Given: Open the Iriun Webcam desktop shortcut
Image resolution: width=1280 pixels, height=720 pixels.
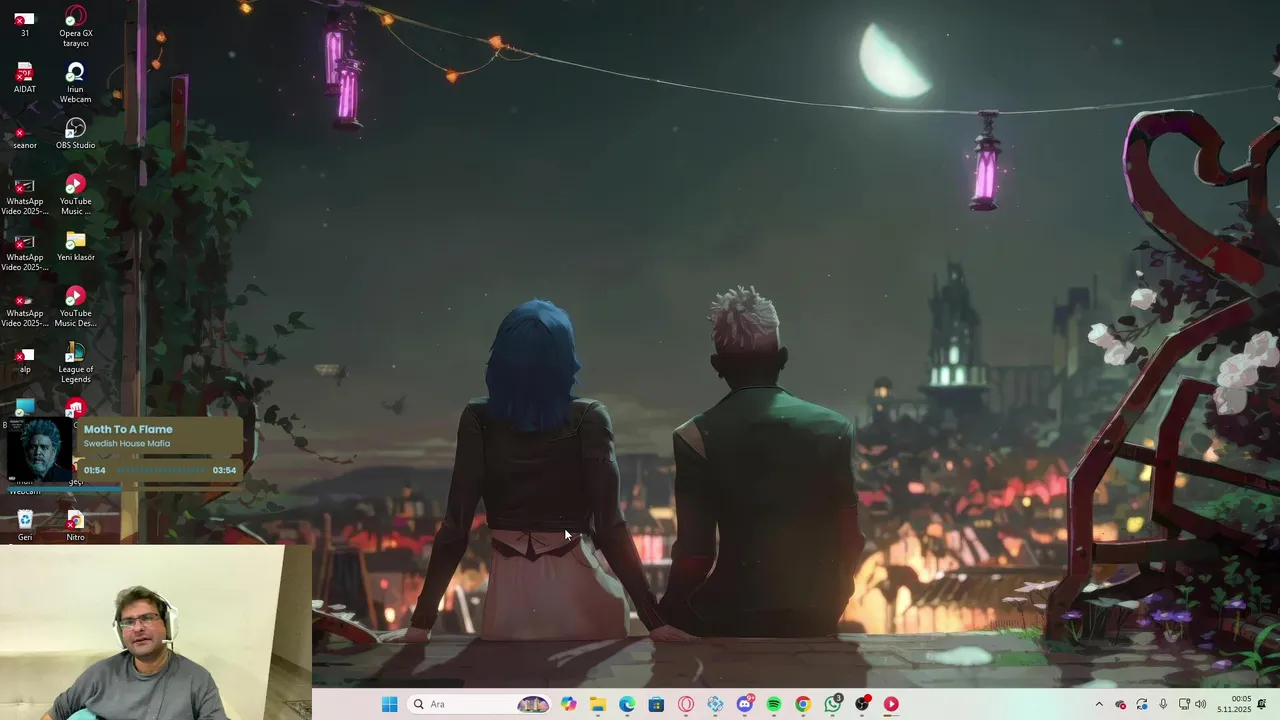Looking at the screenshot, I should (x=75, y=82).
